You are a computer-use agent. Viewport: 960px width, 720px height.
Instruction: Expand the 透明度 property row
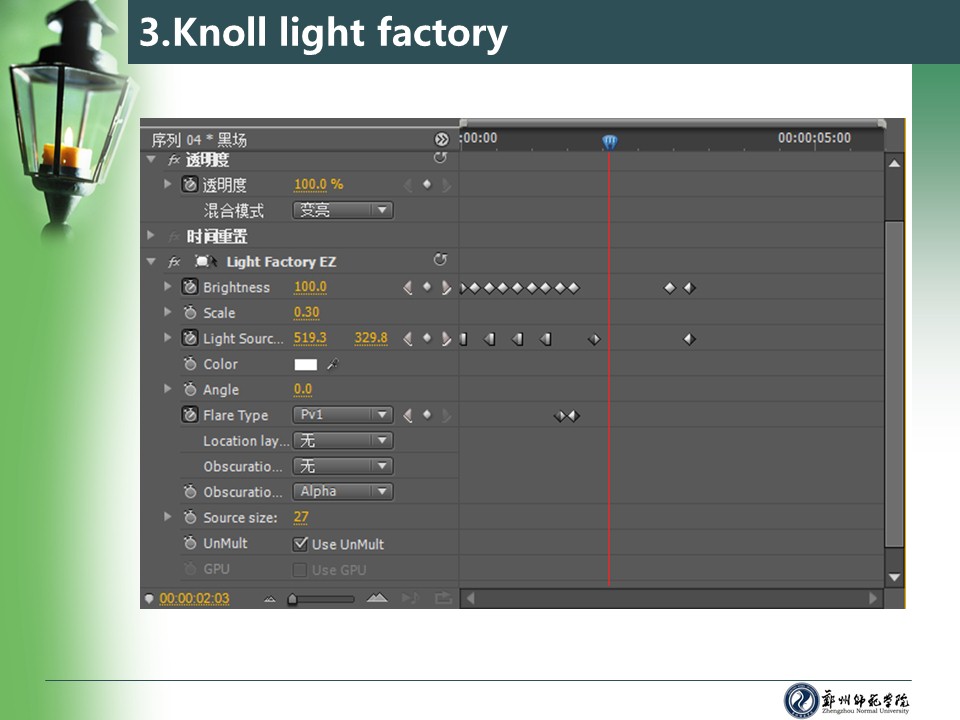tap(167, 184)
